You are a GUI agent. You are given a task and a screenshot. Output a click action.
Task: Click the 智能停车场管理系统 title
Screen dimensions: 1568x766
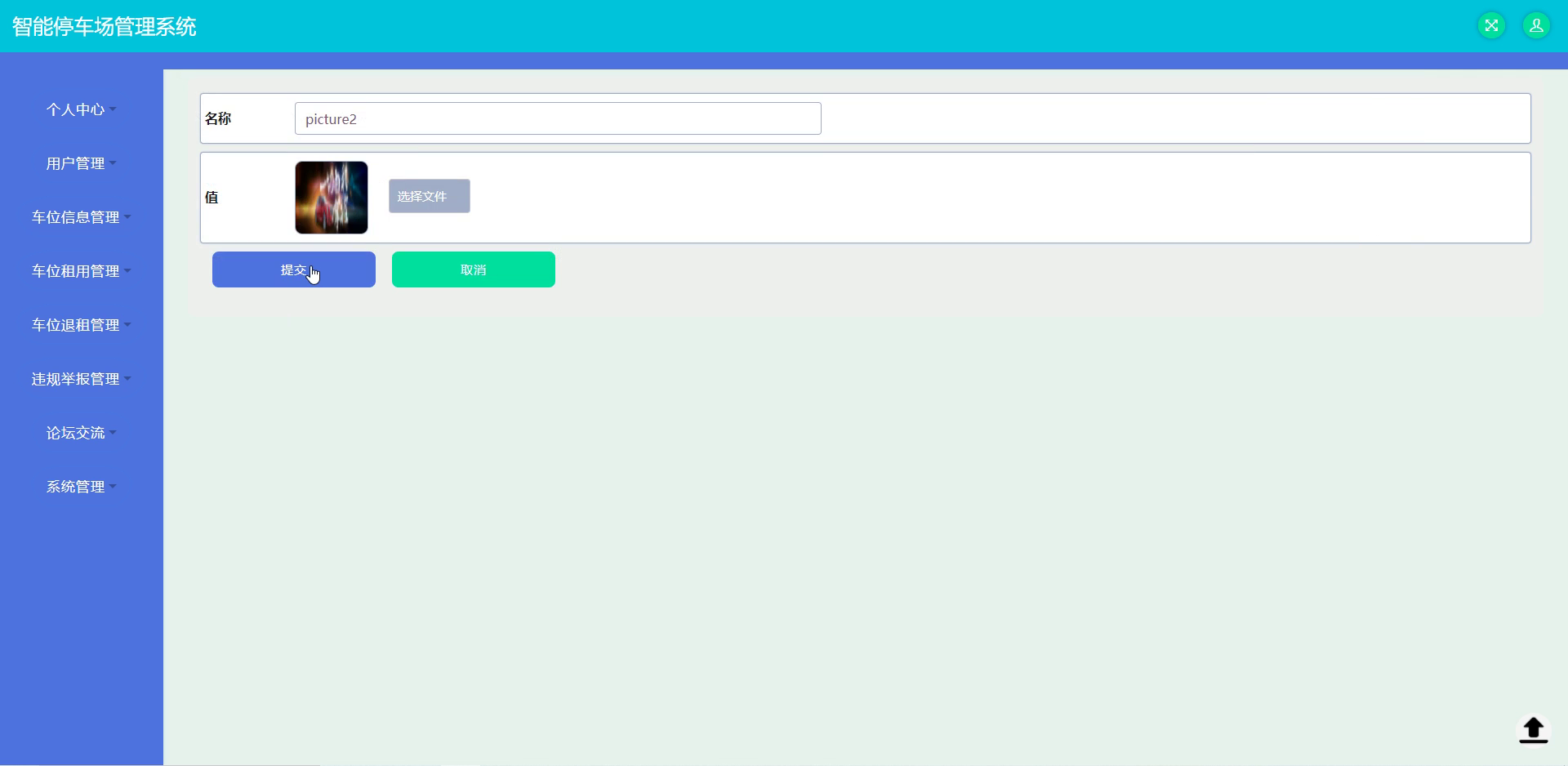[104, 27]
